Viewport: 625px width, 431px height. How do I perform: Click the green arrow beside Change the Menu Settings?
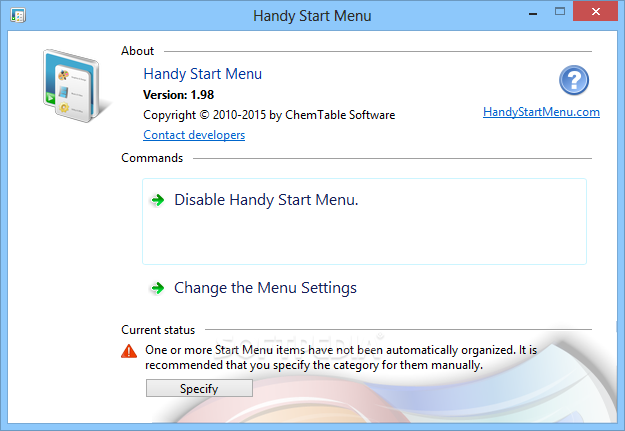(158, 288)
